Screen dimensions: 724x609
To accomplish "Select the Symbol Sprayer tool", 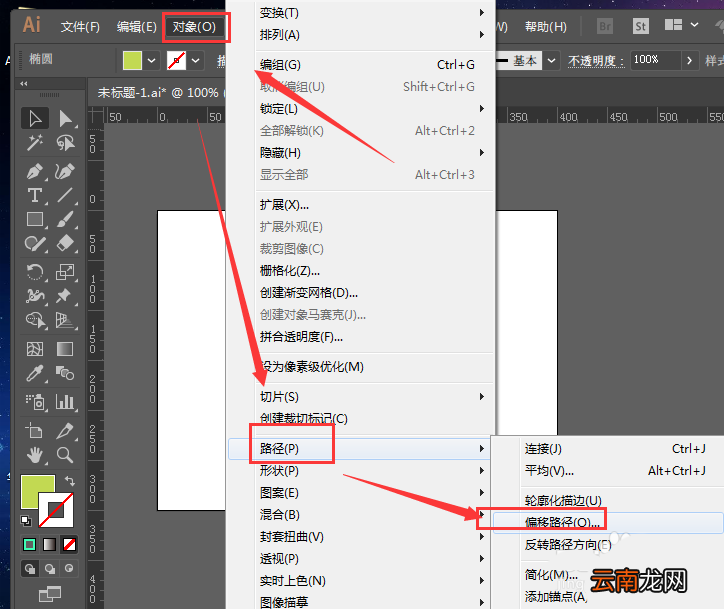I will coord(35,402).
